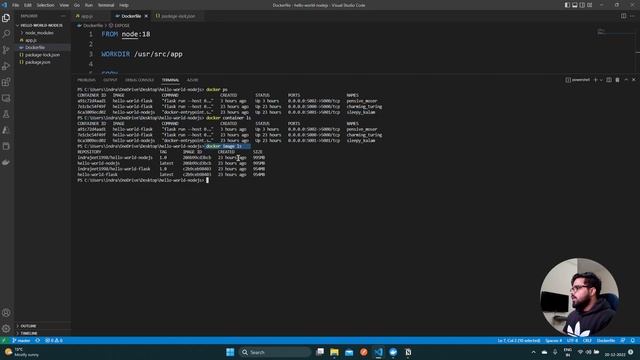Open the Accounts menu icon
Screen dimensions: 640x360
[x=6, y=313]
